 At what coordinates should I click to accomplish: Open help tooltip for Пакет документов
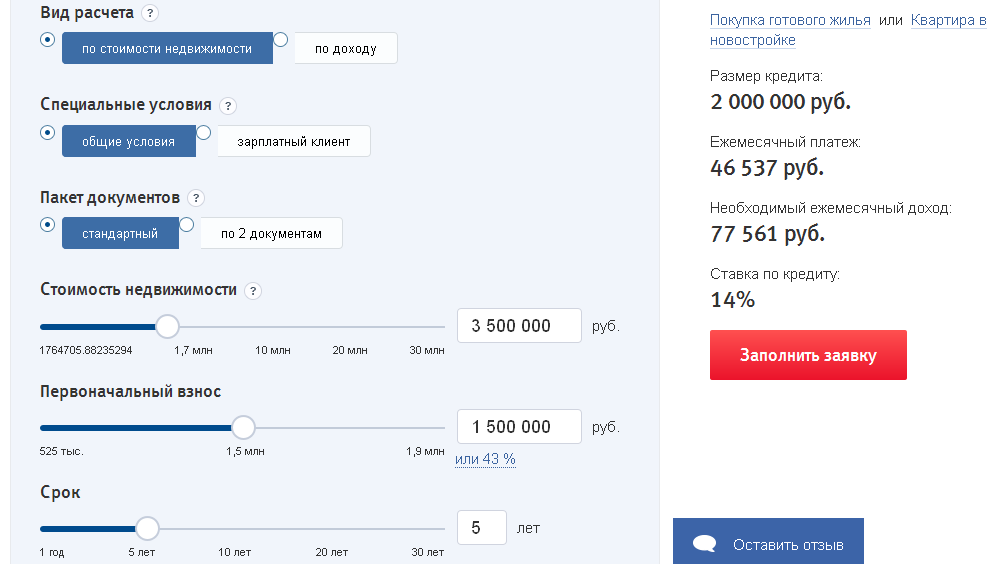click(196, 198)
